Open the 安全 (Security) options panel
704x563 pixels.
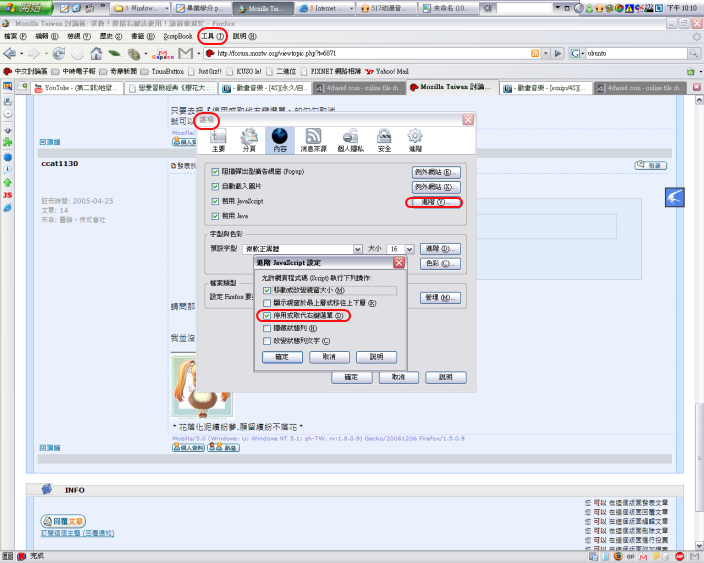[x=384, y=140]
